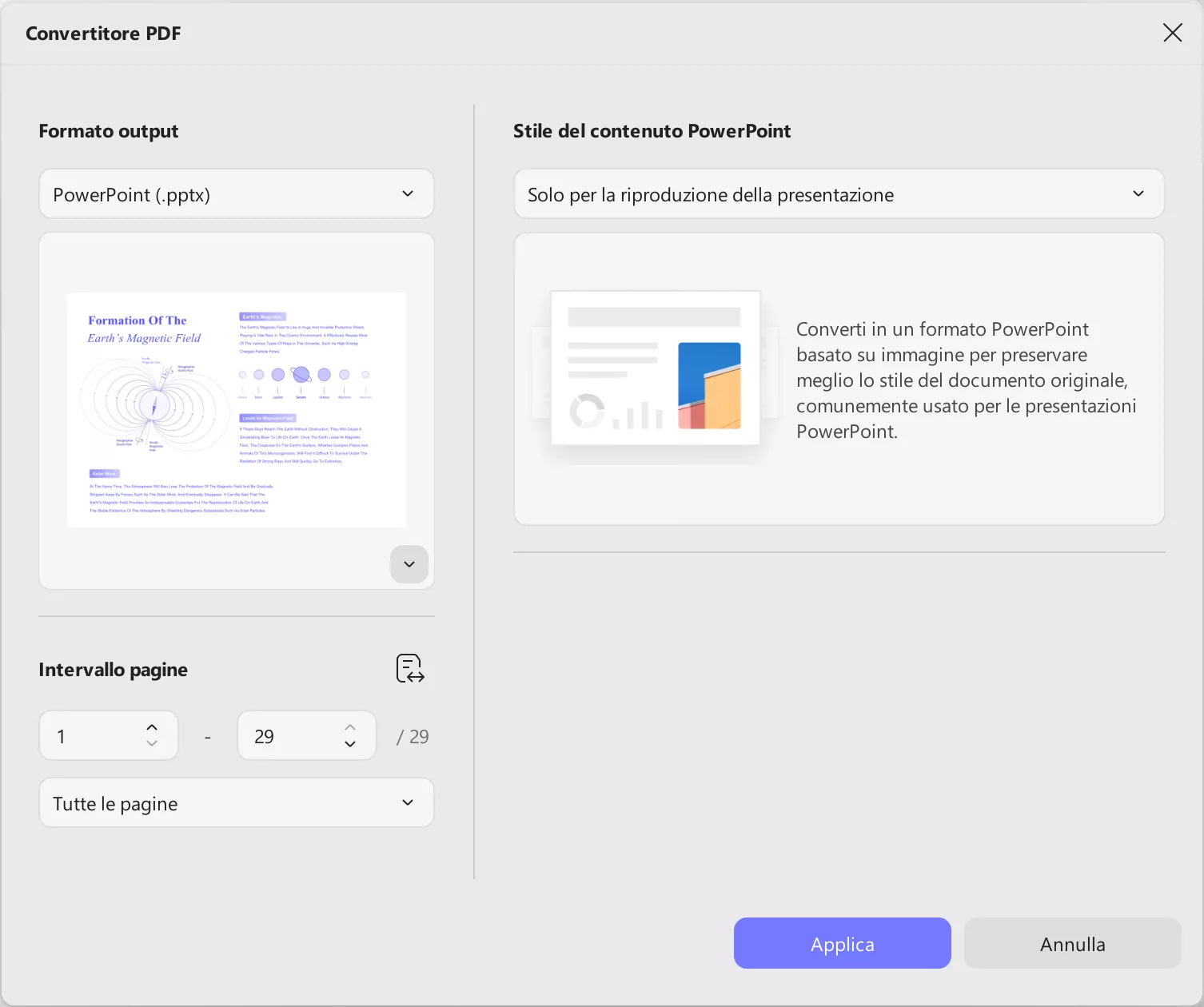Click the 'Convertitore PDF' title bar
Image resolution: width=1204 pixels, height=1007 pixels.
[x=103, y=33]
